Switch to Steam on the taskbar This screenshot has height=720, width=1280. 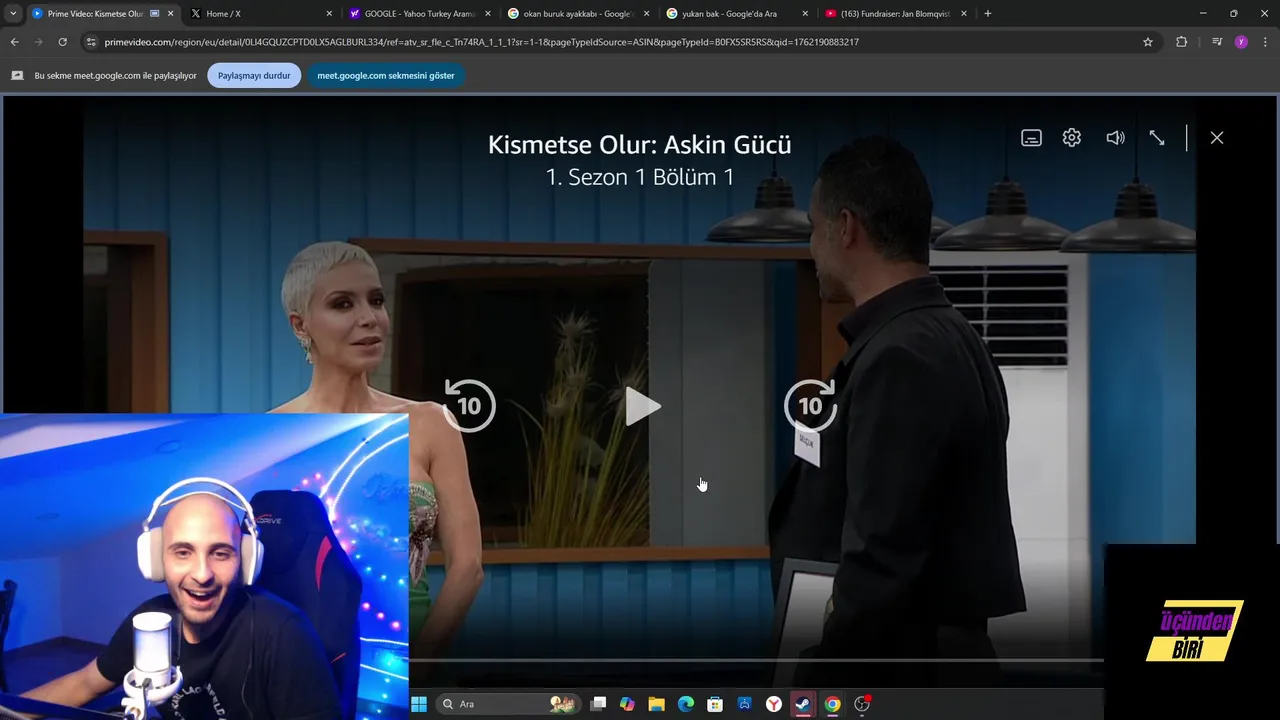coord(803,704)
